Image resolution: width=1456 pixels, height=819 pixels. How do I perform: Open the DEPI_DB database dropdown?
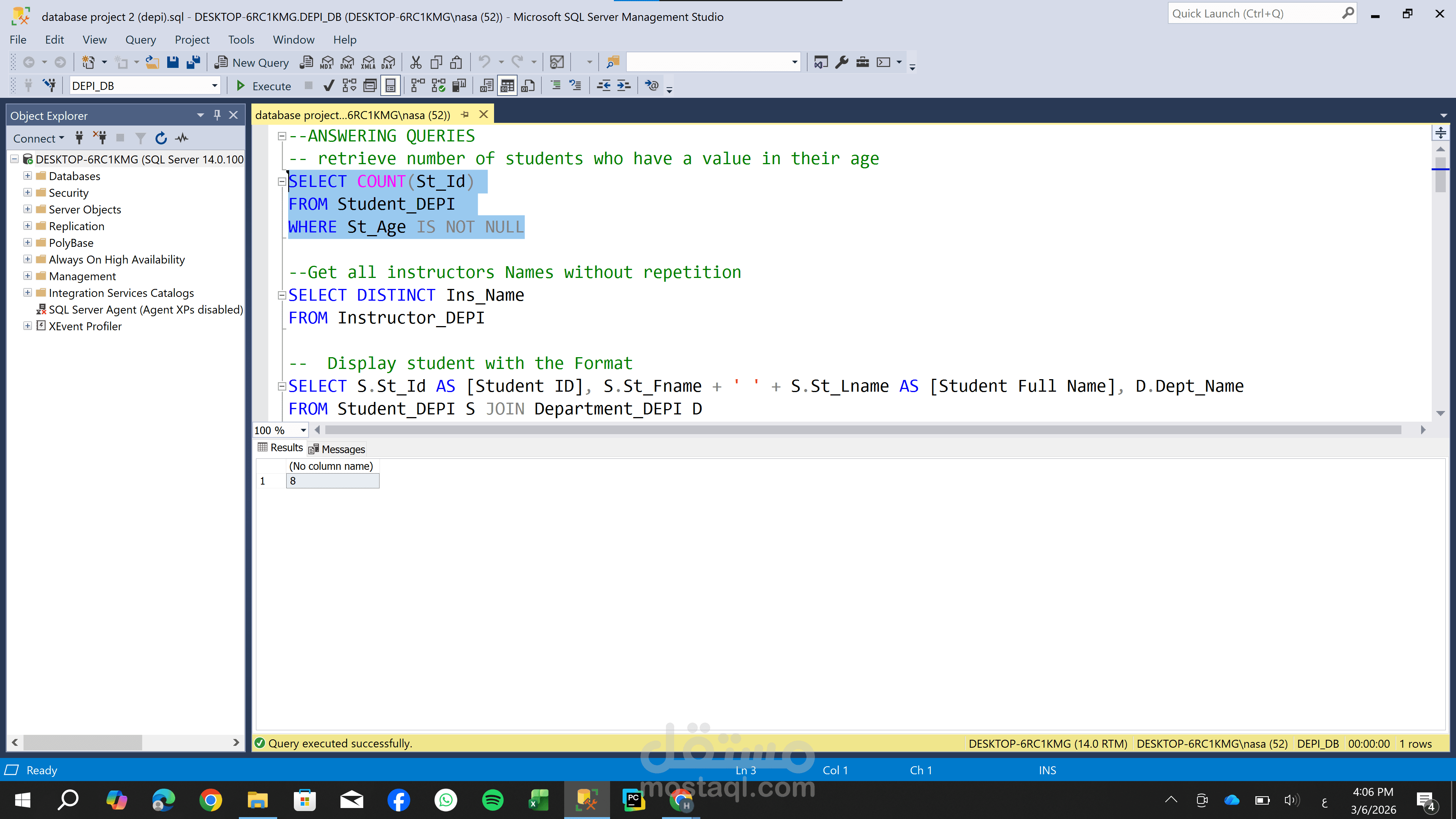214,86
